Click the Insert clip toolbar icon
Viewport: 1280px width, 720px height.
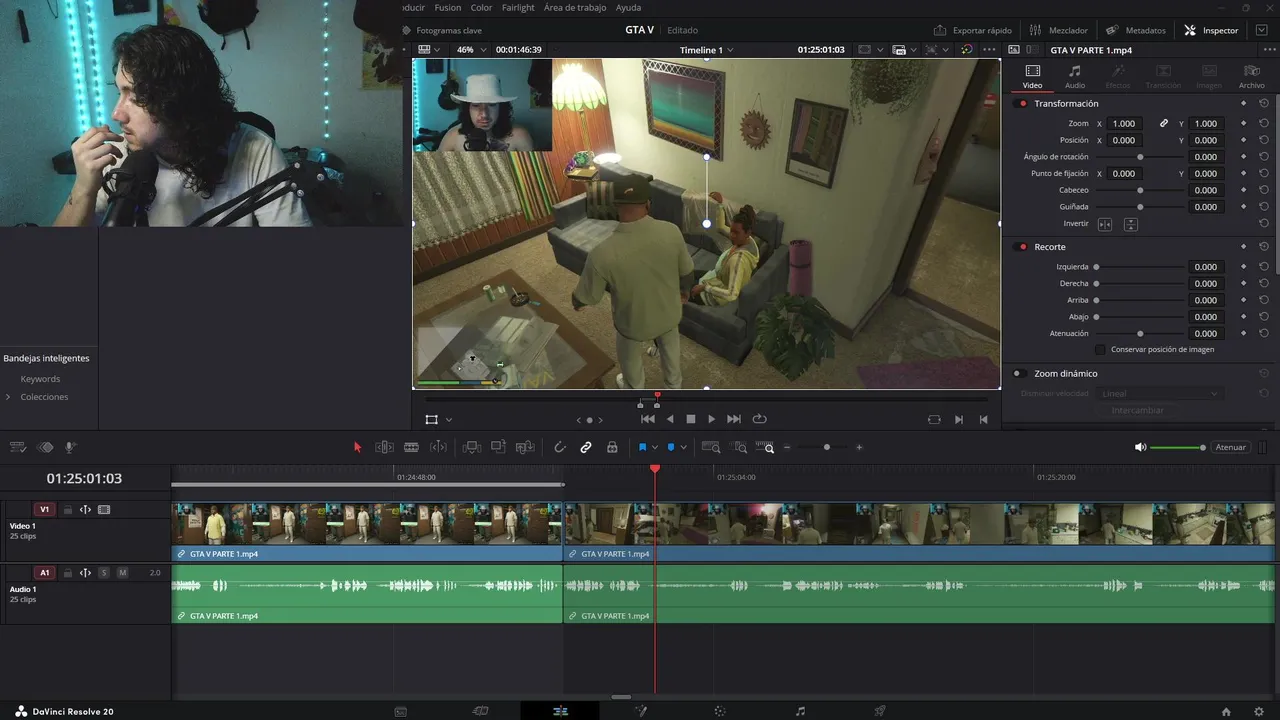pos(471,447)
